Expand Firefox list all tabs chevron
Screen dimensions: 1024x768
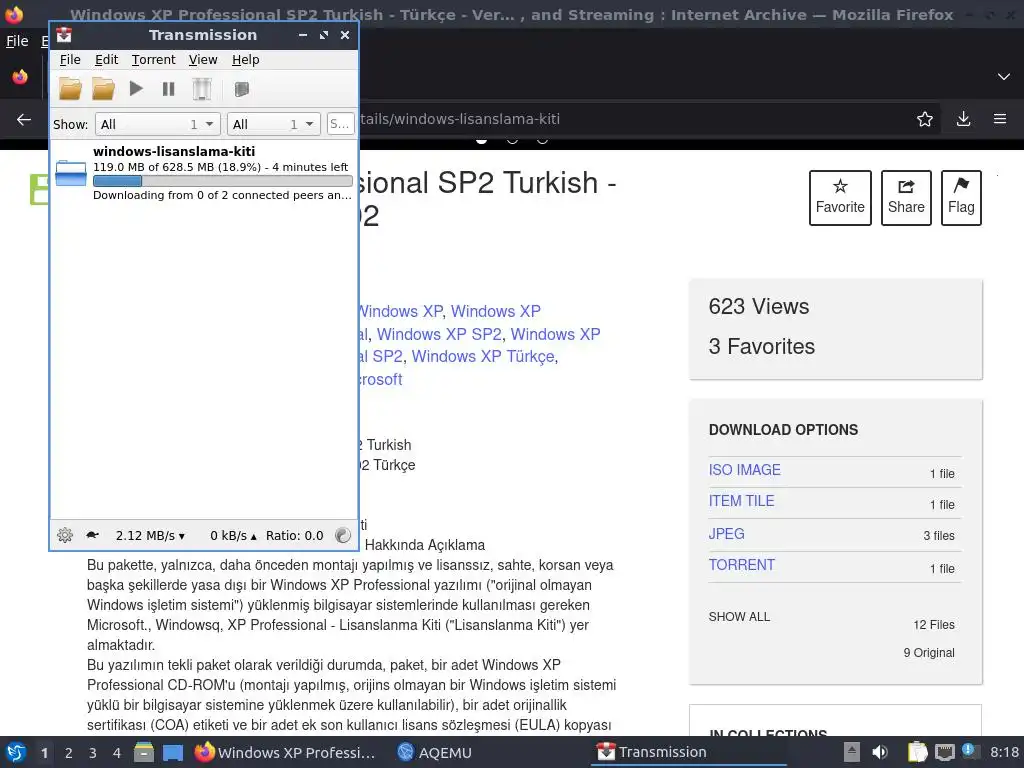[1004, 77]
